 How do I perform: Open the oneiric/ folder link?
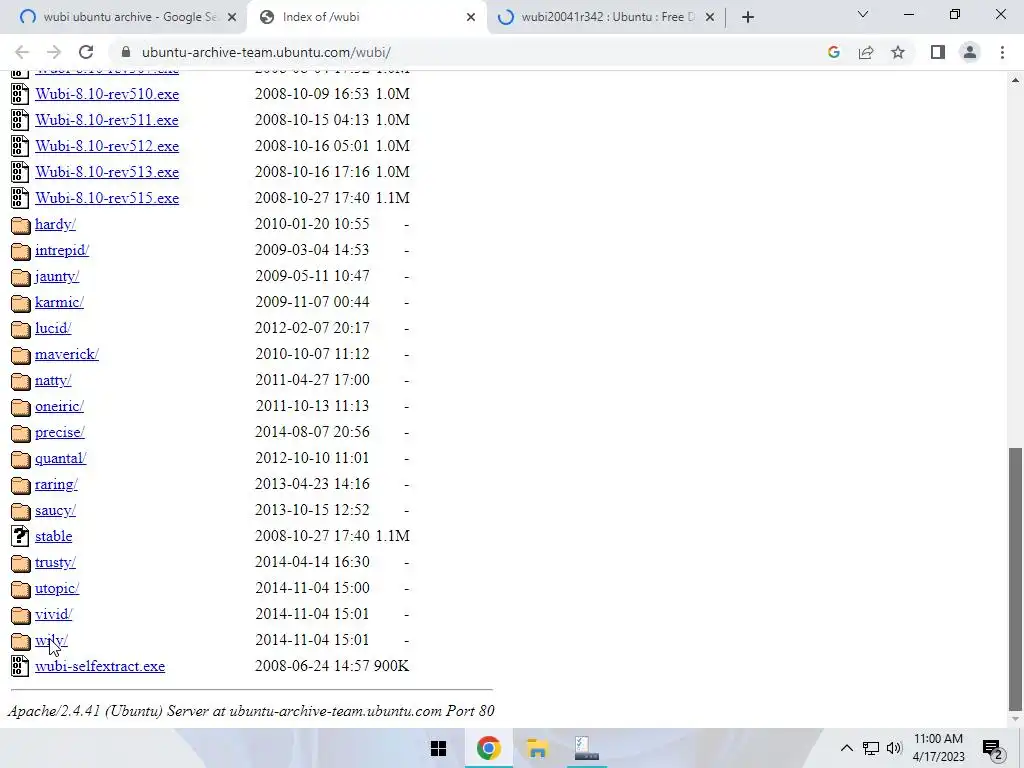click(59, 406)
